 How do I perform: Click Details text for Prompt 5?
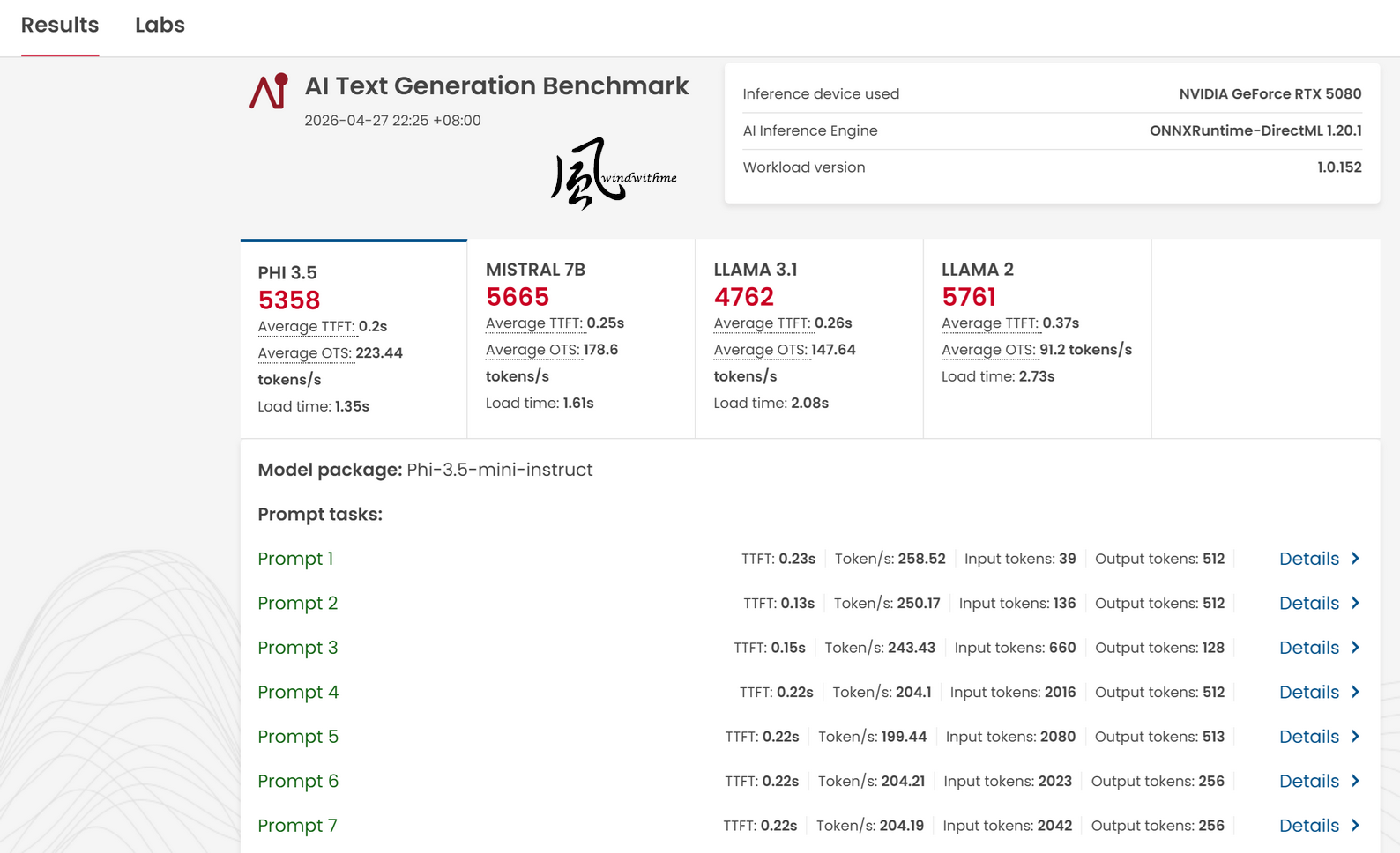[x=1309, y=737]
